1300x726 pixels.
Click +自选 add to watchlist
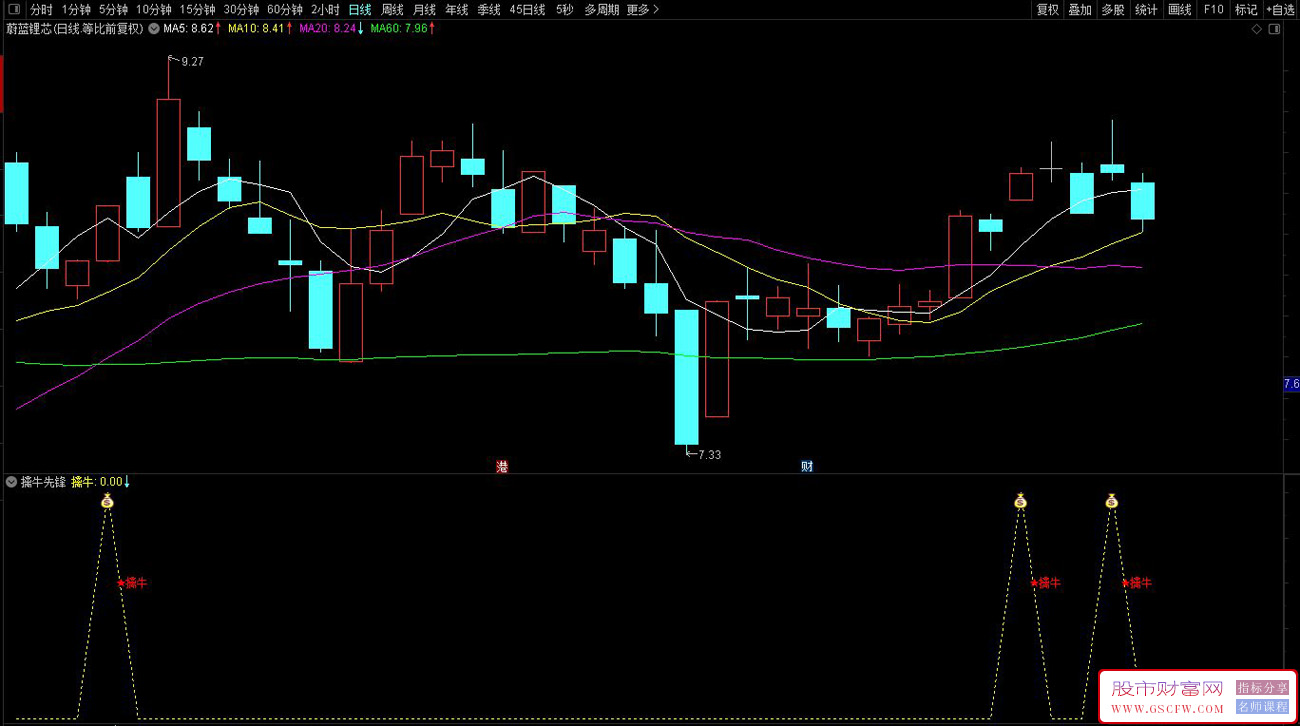[x=1281, y=9]
